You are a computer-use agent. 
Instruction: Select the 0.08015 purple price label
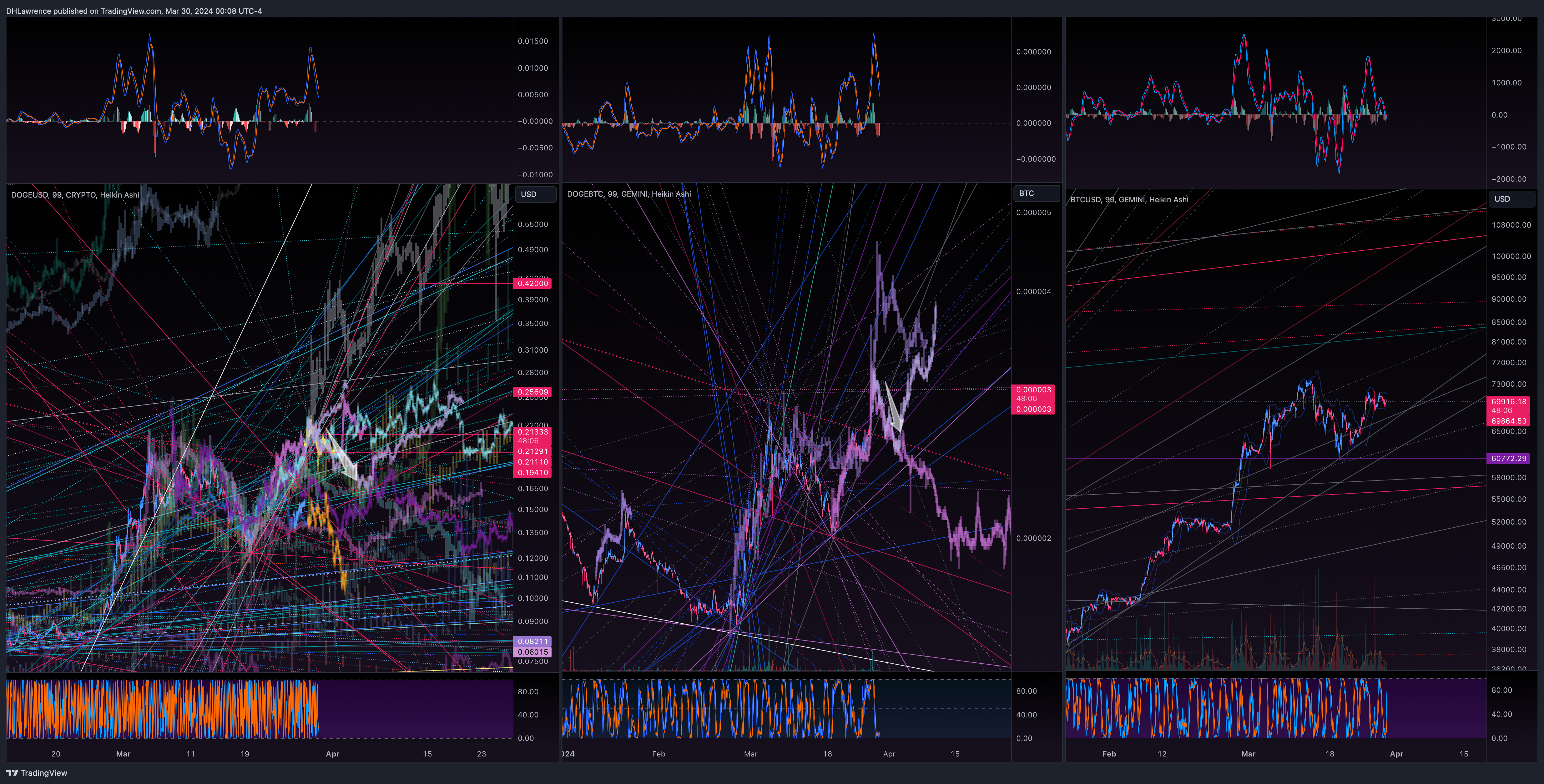pyautogui.click(x=532, y=652)
